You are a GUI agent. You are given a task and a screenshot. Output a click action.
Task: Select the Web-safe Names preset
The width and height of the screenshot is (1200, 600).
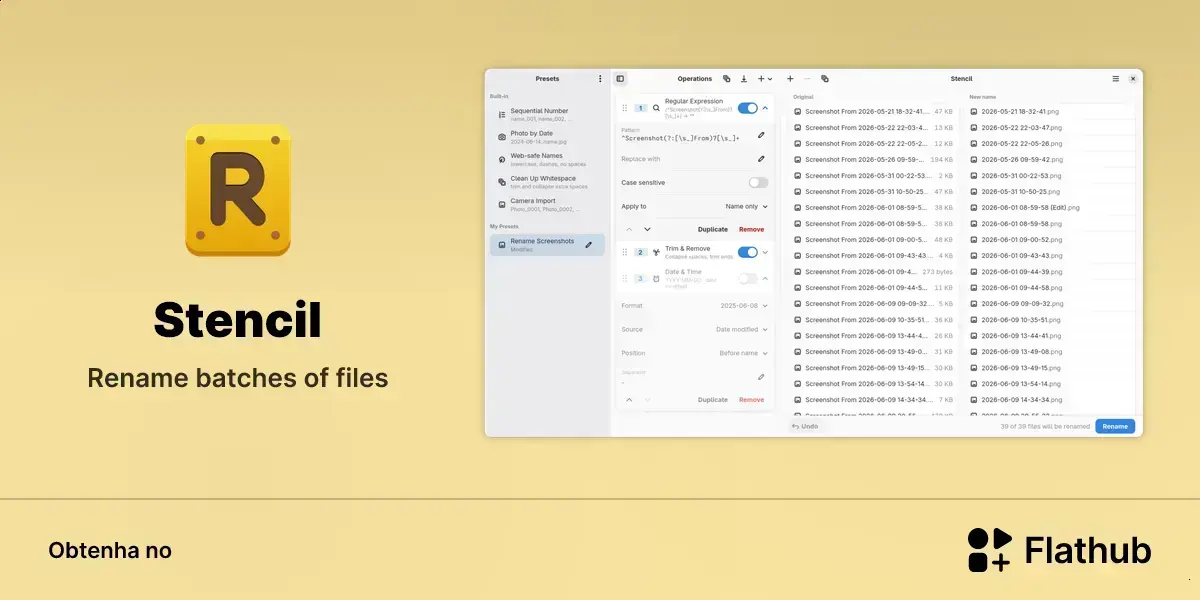pos(547,159)
